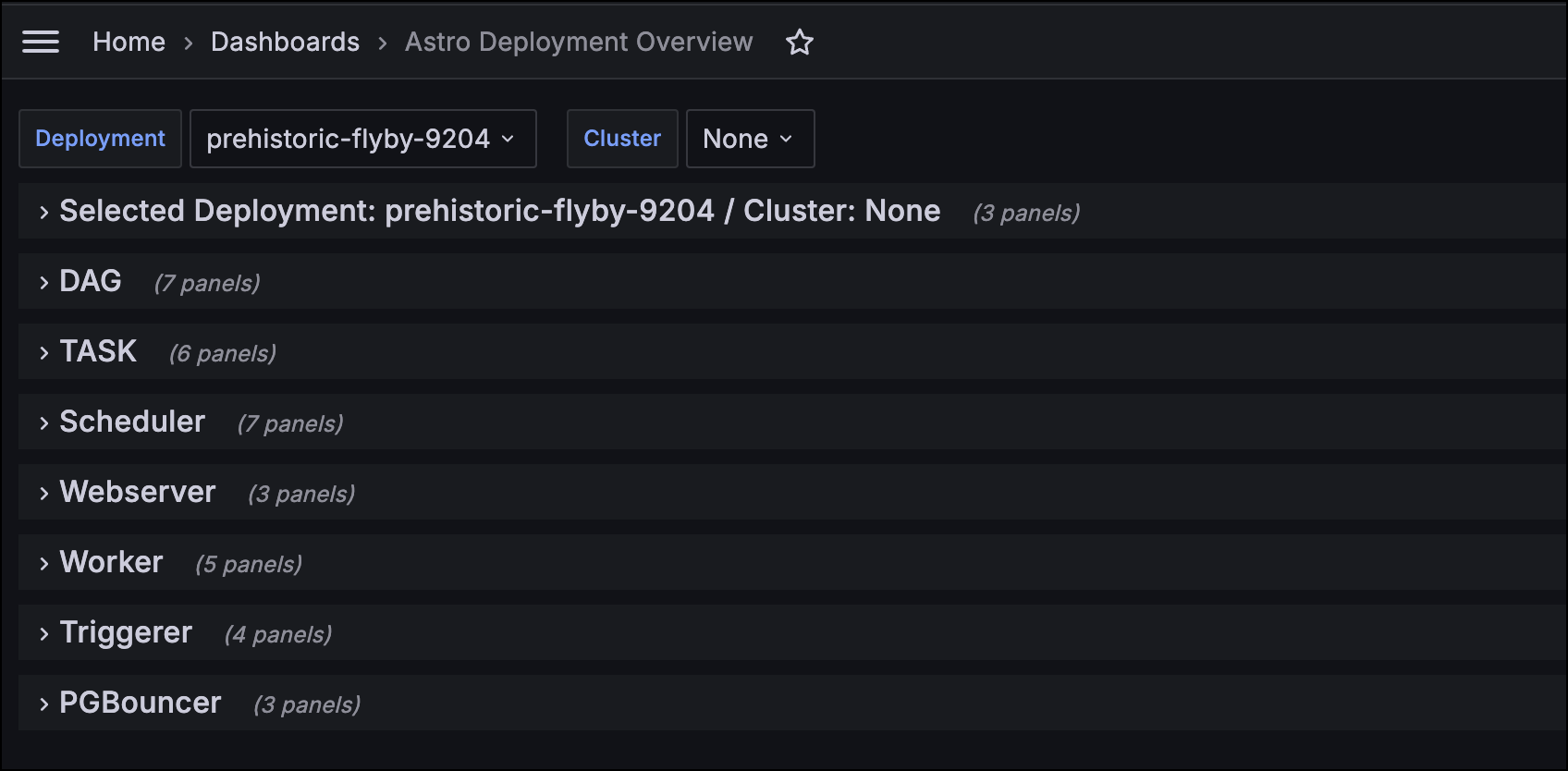Click the Webserver row title
Screen dimensions: 1568x771
[x=138, y=492]
